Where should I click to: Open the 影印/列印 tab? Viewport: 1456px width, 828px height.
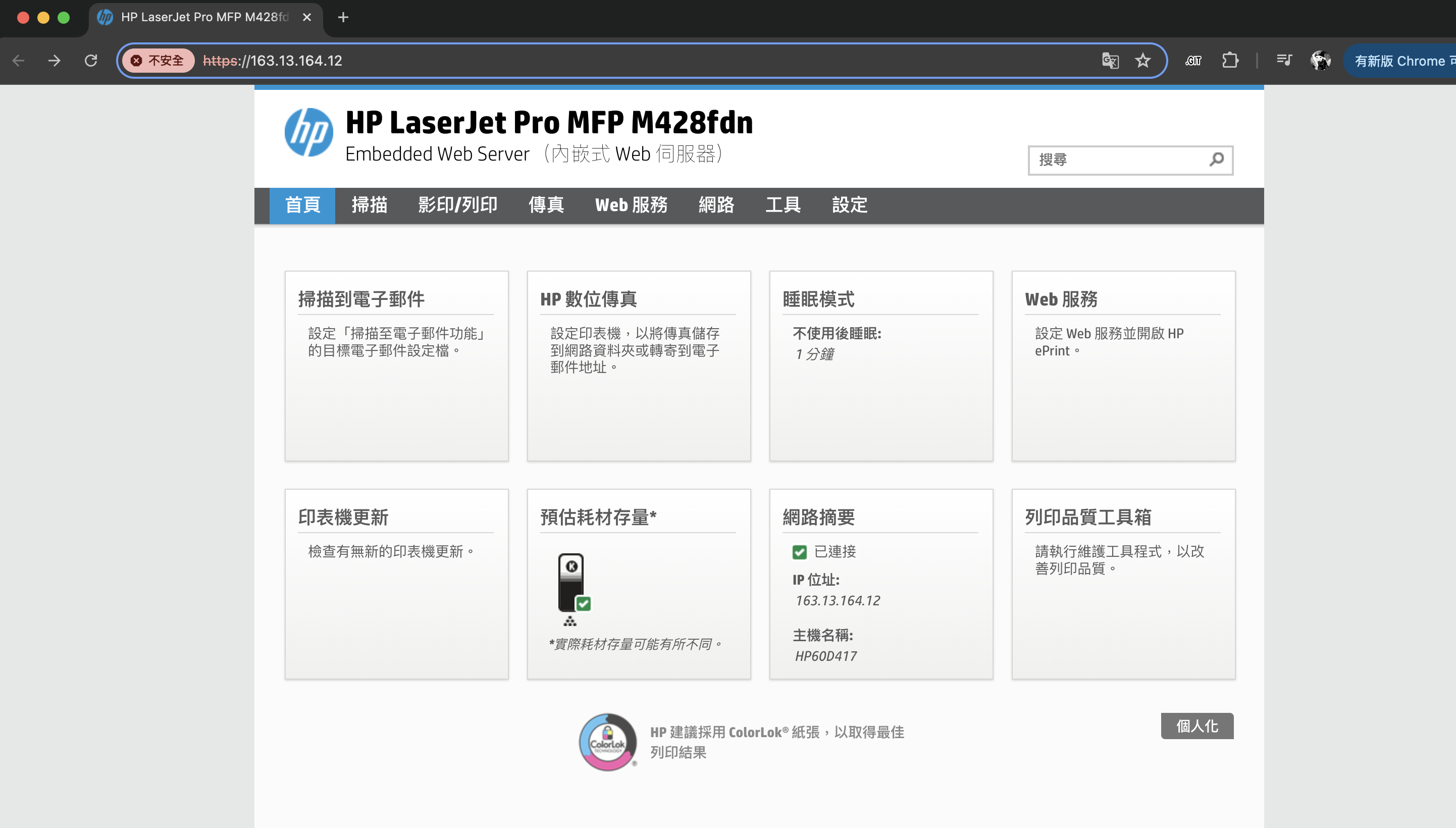click(x=458, y=205)
